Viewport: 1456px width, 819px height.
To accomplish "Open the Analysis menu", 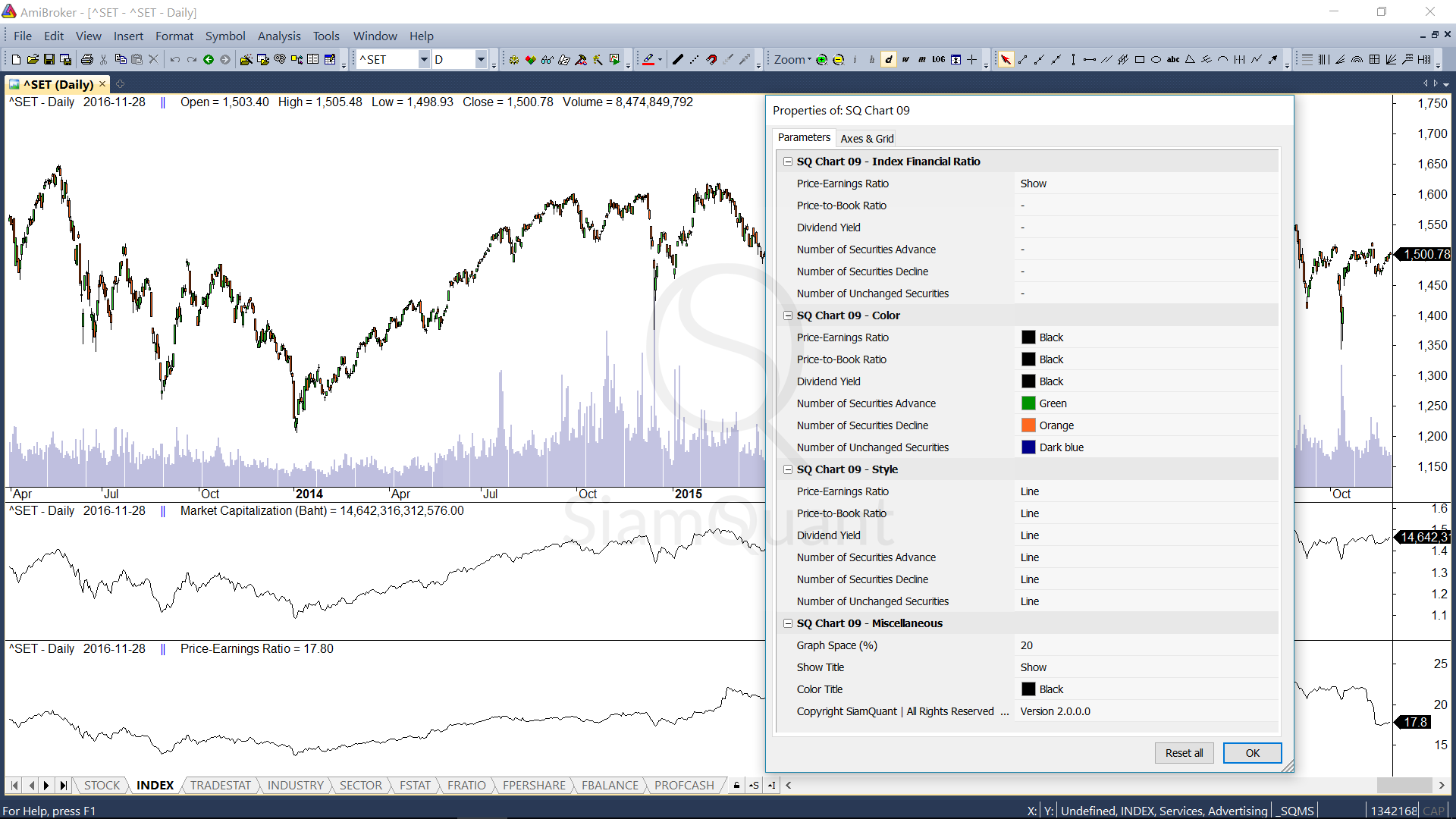I will click(278, 36).
